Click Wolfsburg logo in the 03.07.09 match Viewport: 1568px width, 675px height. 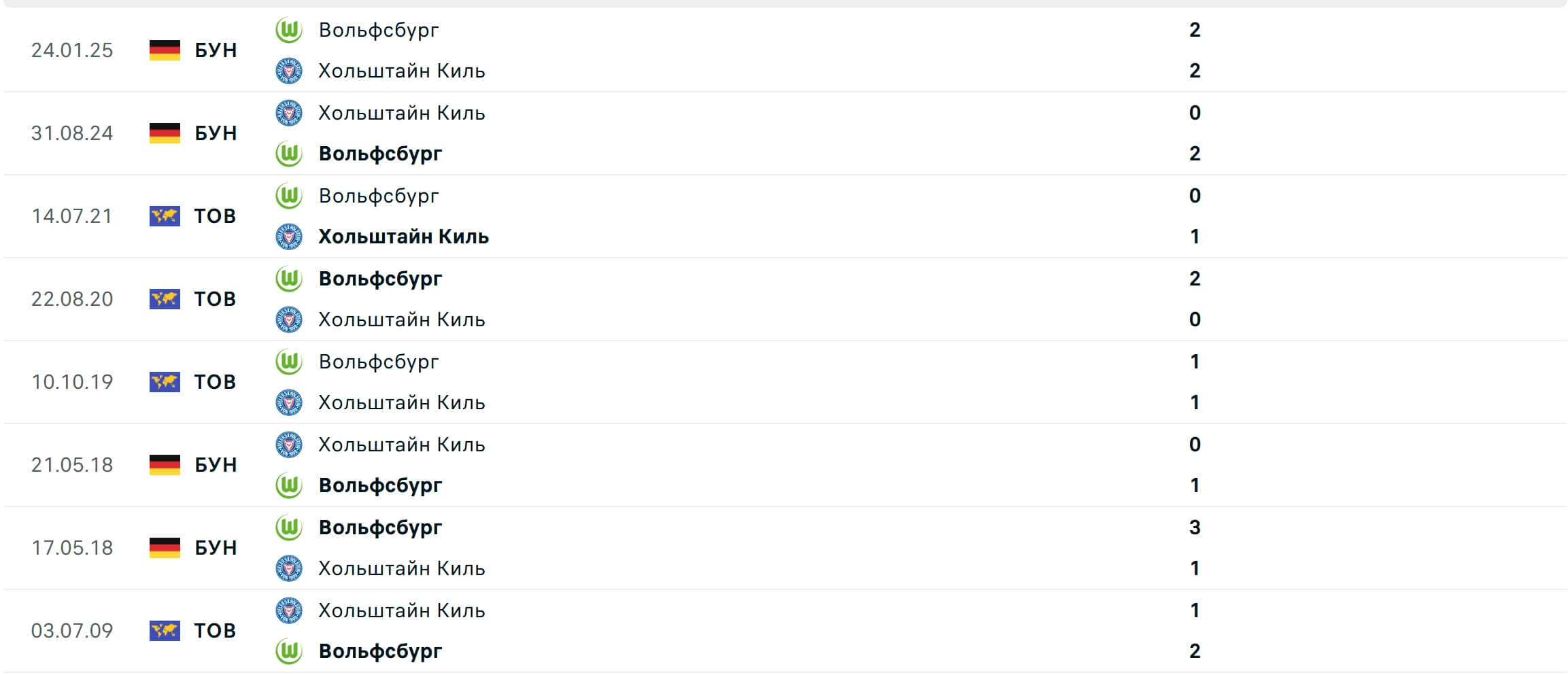click(x=289, y=651)
